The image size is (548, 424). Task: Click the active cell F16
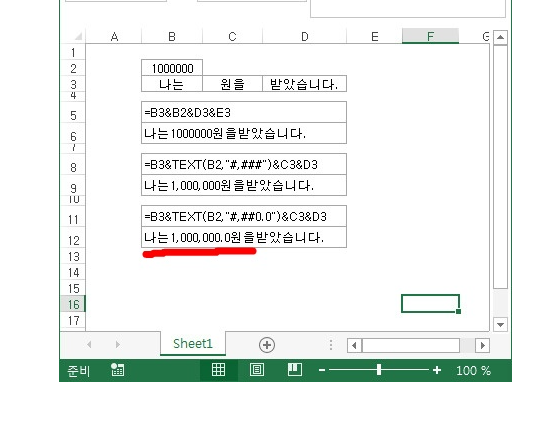(430, 303)
